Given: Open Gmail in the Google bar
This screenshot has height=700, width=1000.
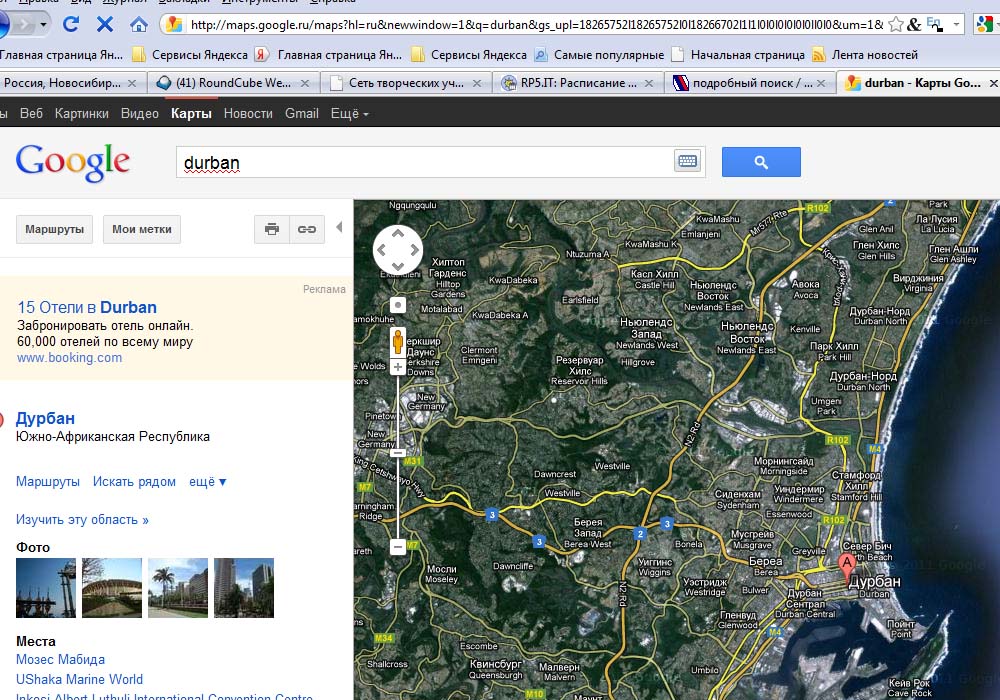Looking at the screenshot, I should point(302,113).
